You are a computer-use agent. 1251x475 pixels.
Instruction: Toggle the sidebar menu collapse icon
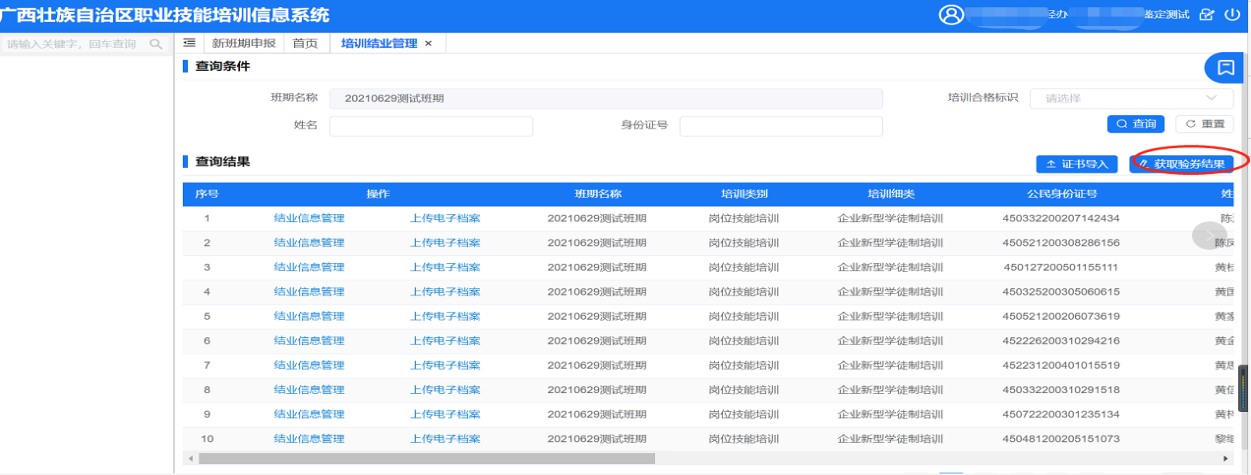[x=189, y=43]
